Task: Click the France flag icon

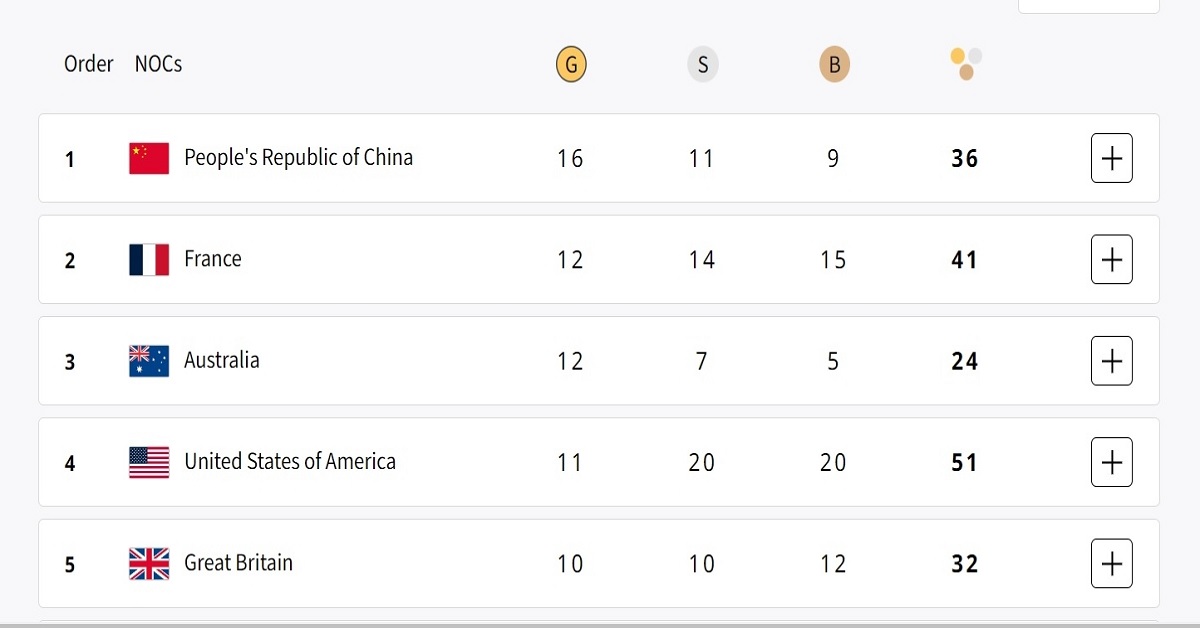Action: click(x=149, y=260)
